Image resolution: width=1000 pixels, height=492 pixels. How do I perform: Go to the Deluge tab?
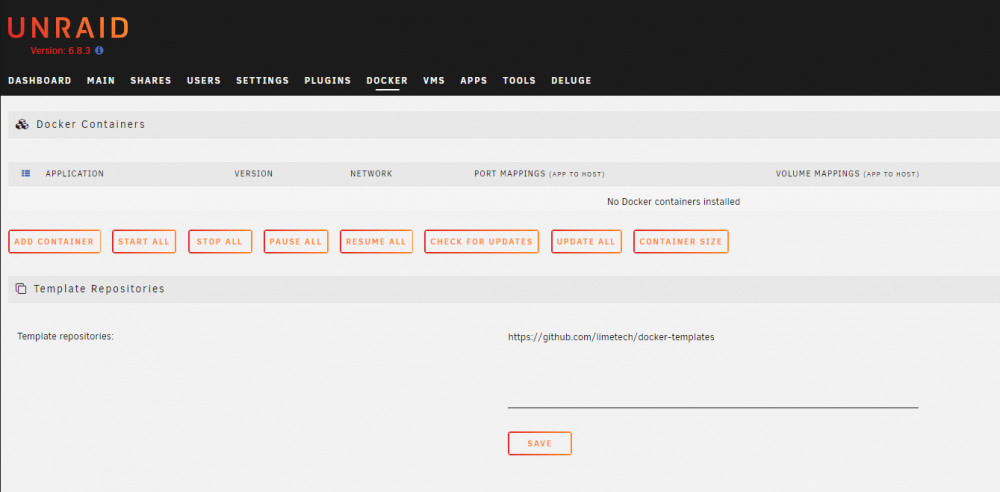pyautogui.click(x=571, y=81)
